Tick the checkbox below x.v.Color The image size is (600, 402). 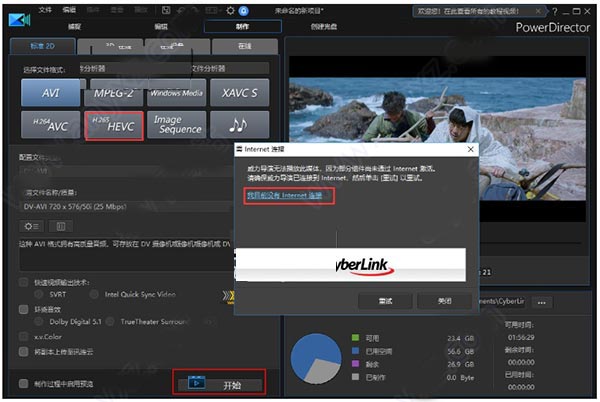(x=24, y=352)
